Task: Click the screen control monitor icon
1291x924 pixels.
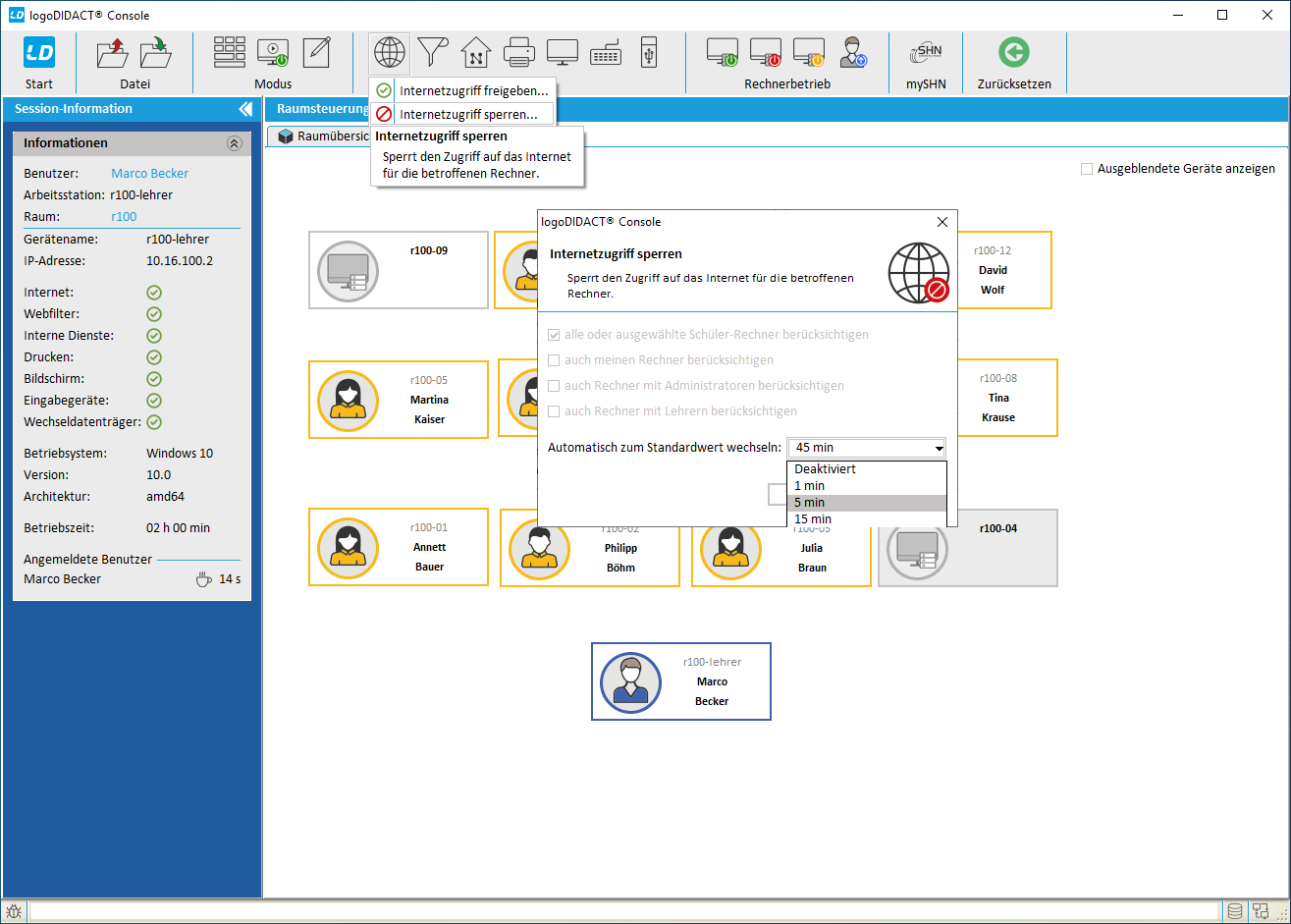Action: click(563, 51)
